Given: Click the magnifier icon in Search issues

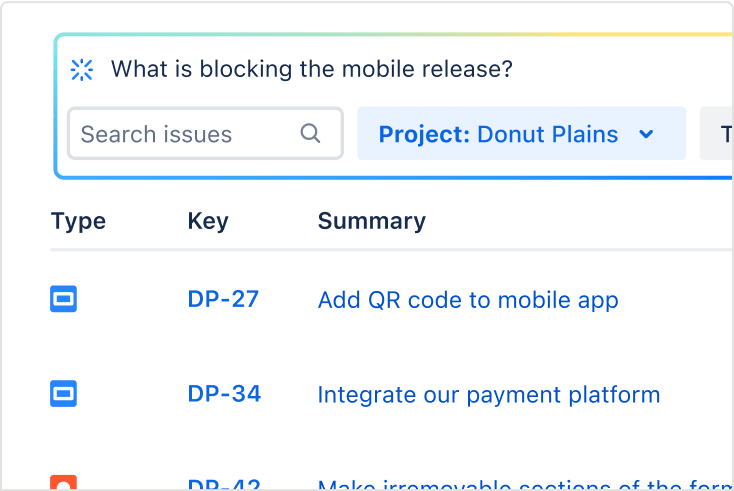Looking at the screenshot, I should (311, 133).
